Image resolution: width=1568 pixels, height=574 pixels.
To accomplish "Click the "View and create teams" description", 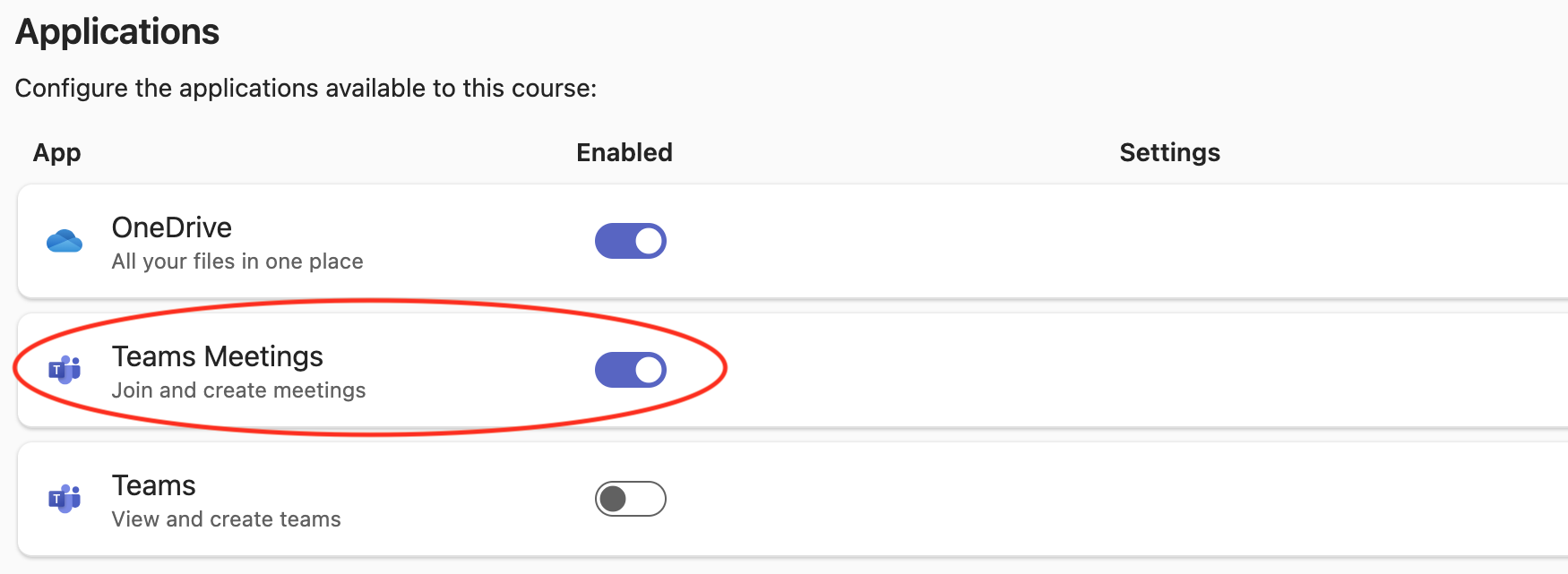I will click(227, 519).
